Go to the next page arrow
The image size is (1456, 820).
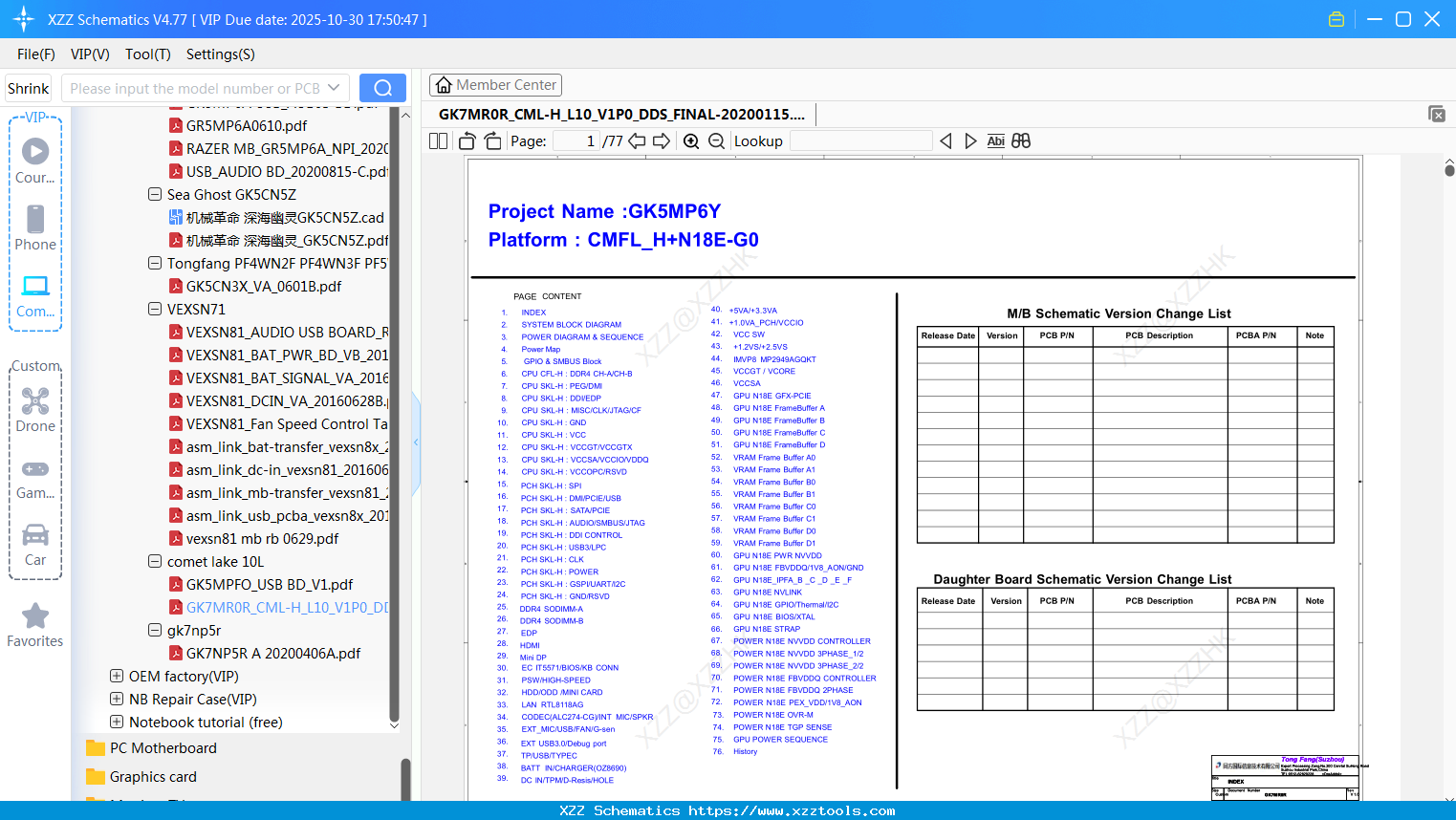[662, 140]
